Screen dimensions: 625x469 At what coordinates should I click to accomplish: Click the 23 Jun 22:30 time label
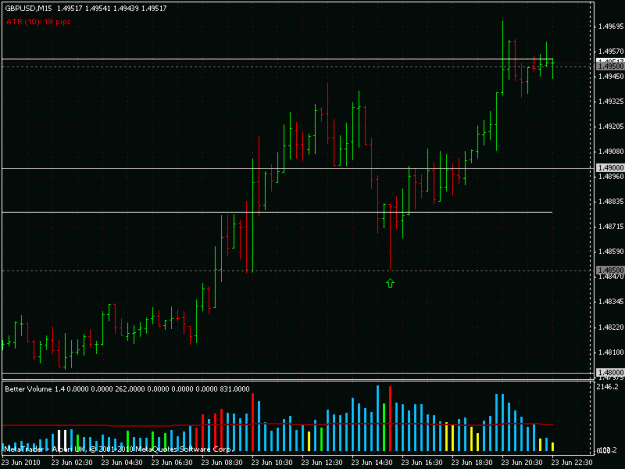[572, 462]
